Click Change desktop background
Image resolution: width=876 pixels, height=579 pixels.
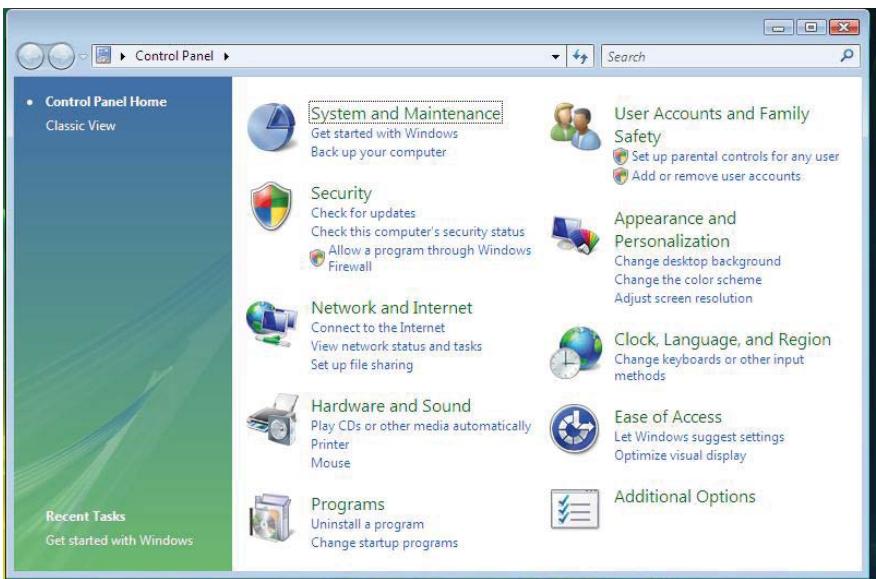tap(697, 261)
